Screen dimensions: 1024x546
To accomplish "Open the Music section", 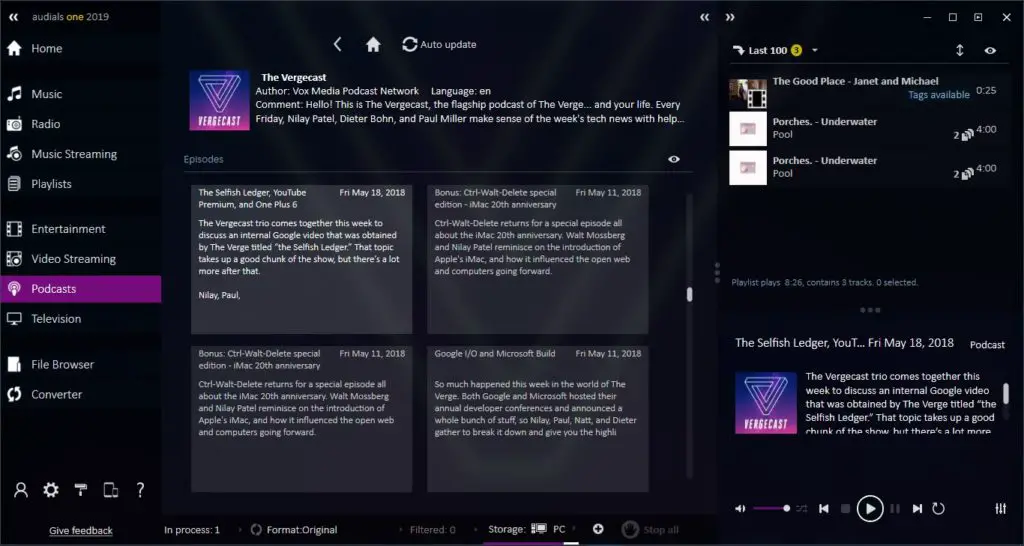I will coord(80,94).
